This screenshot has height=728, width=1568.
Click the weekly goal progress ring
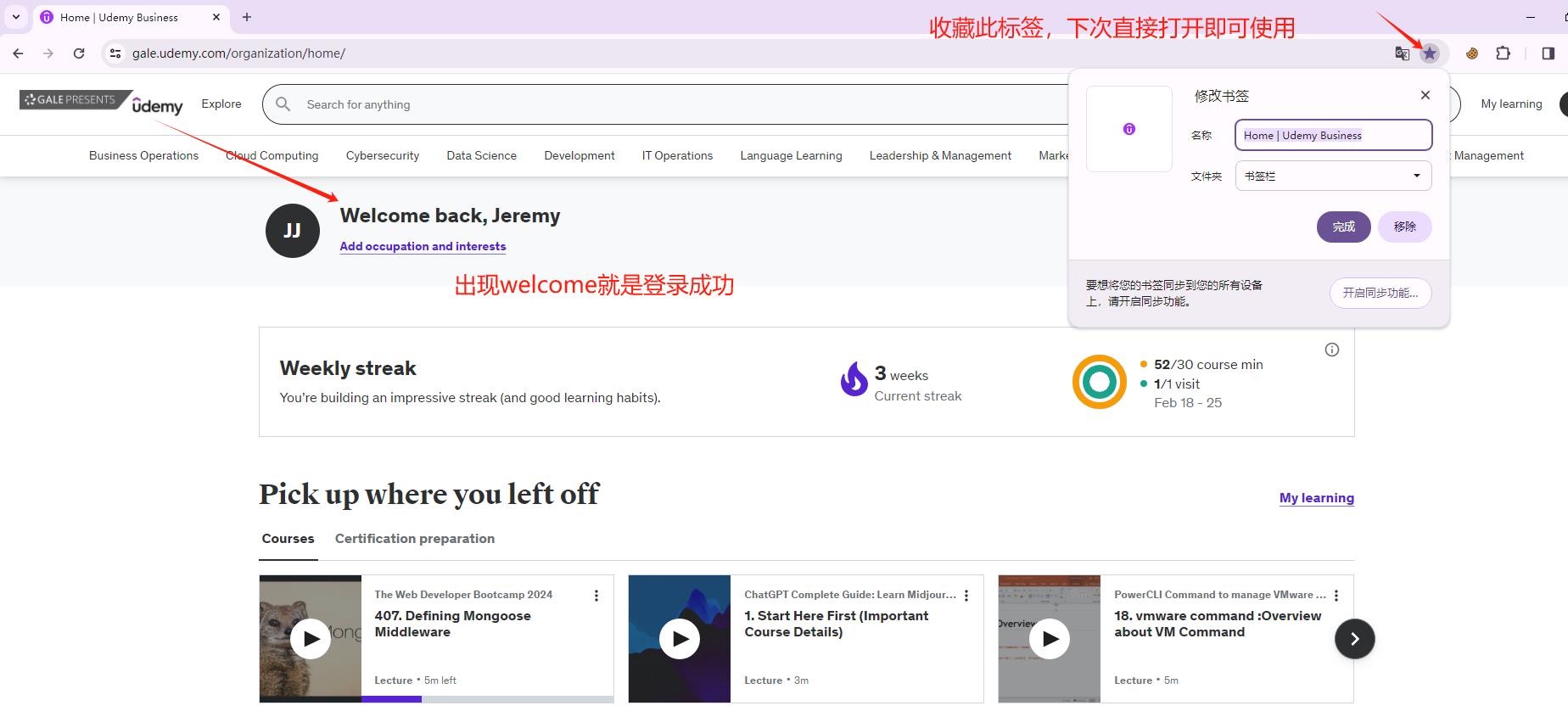[x=1100, y=382]
